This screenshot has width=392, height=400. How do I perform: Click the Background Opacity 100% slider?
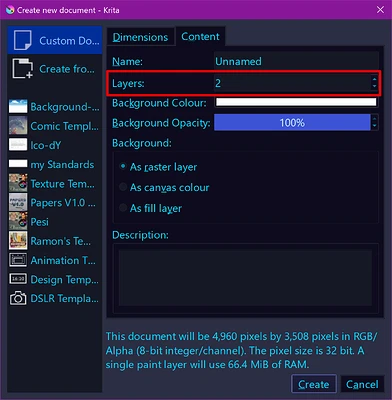point(292,123)
